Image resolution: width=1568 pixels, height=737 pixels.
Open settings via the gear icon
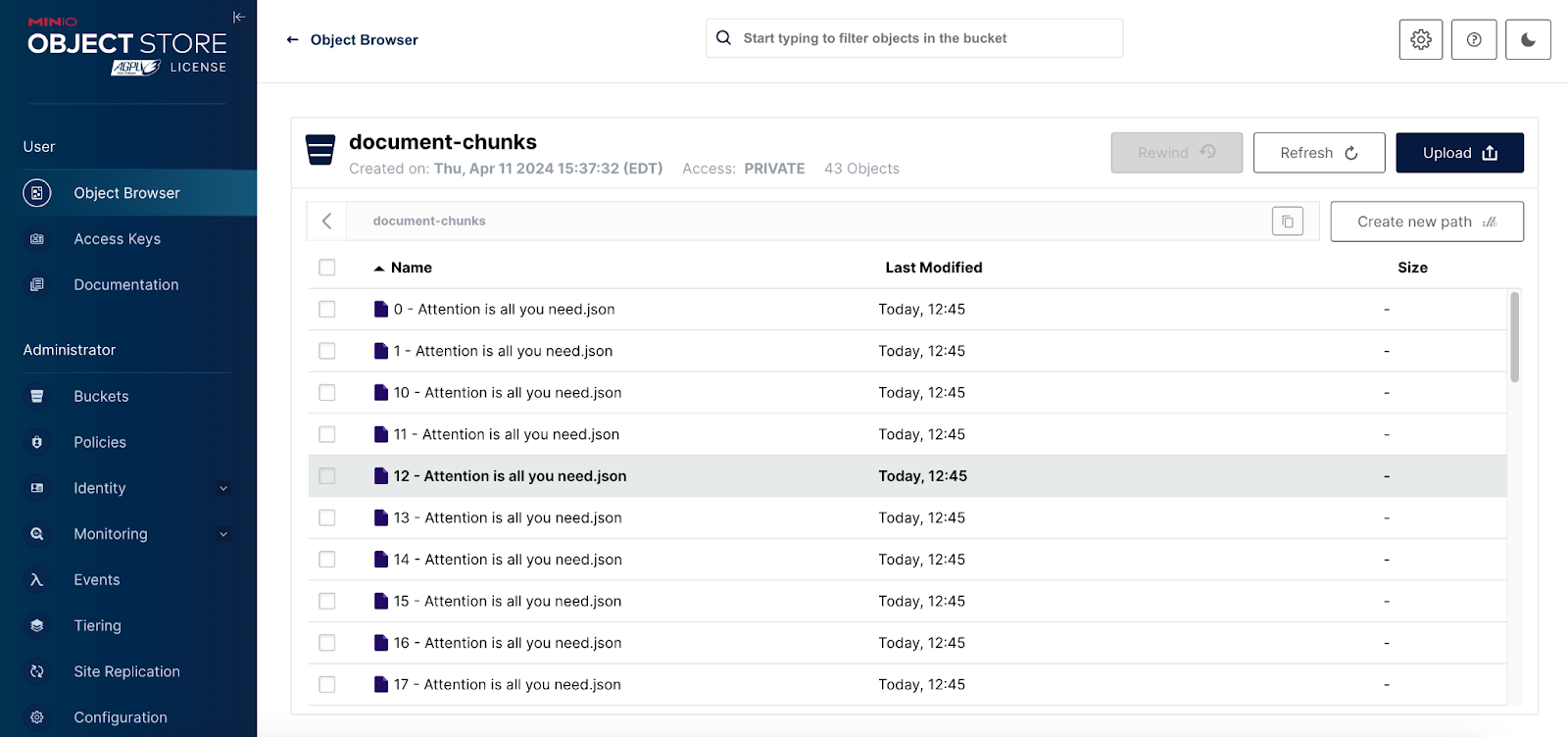tap(1420, 39)
